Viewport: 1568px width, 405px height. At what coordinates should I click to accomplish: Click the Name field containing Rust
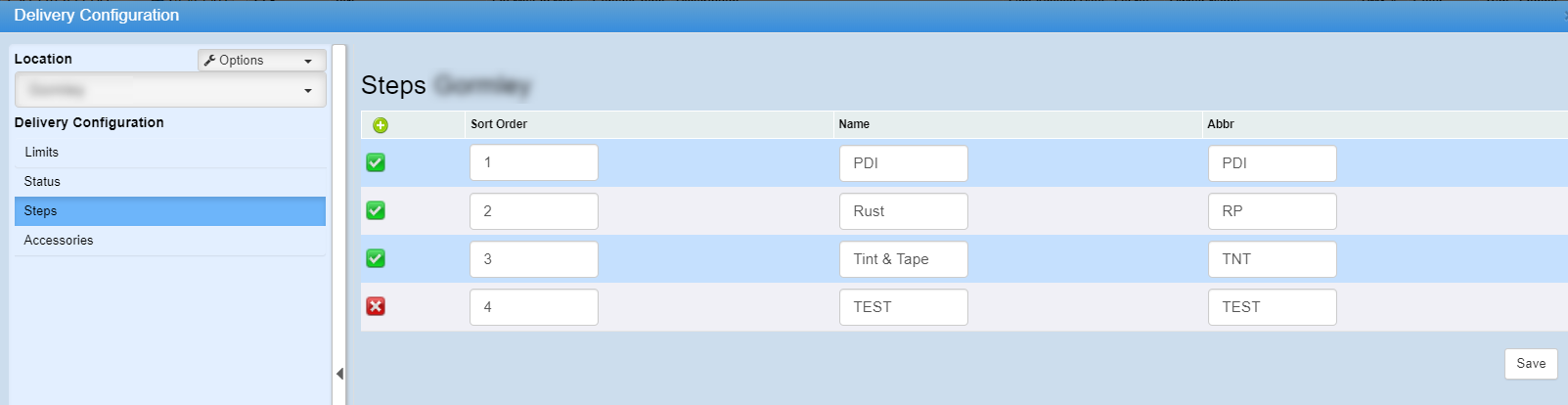[903, 211]
